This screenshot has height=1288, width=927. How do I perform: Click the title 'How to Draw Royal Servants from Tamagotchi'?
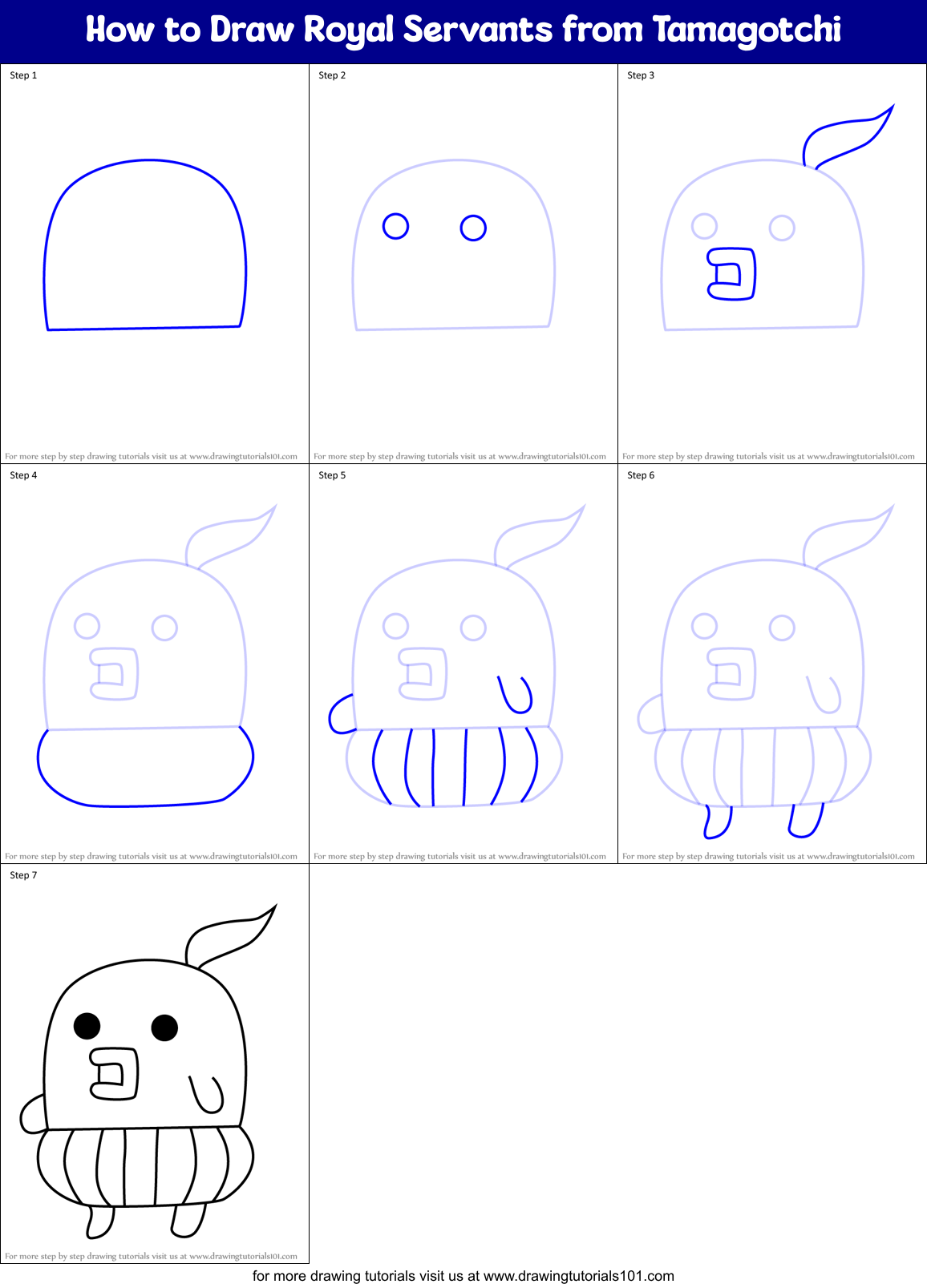[463, 30]
